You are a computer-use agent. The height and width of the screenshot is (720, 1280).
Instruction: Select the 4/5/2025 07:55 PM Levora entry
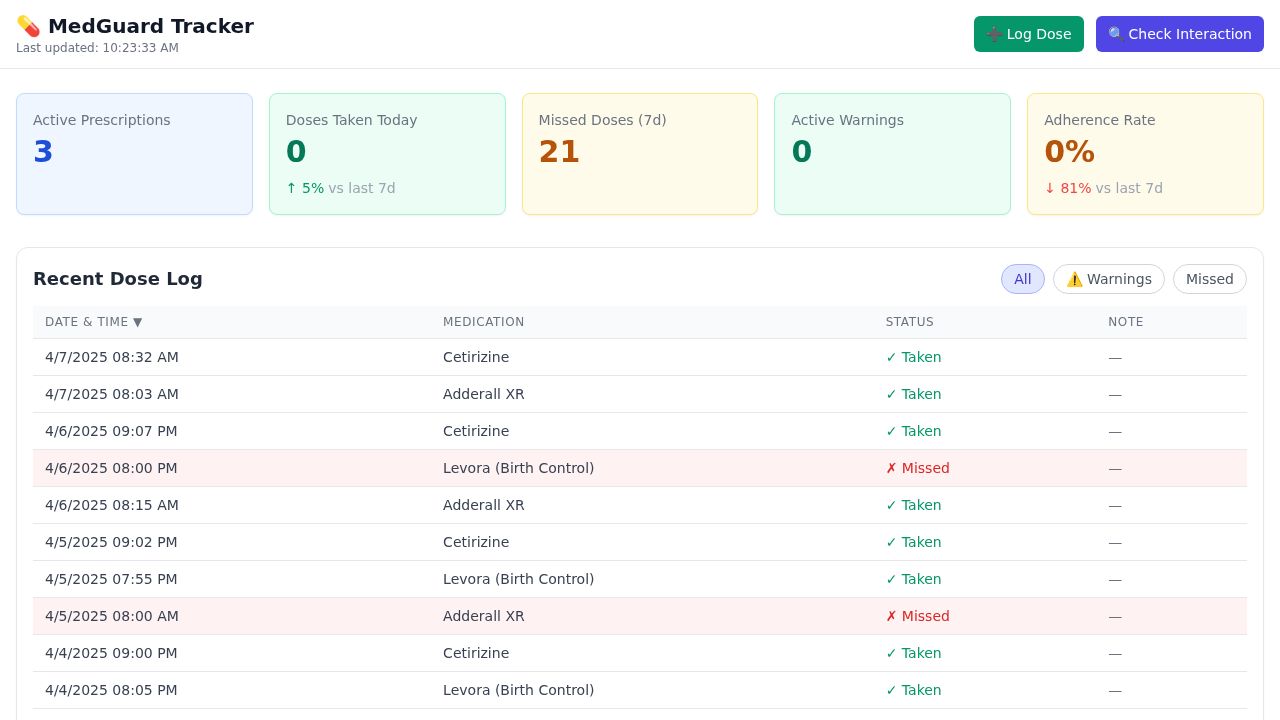(x=640, y=579)
